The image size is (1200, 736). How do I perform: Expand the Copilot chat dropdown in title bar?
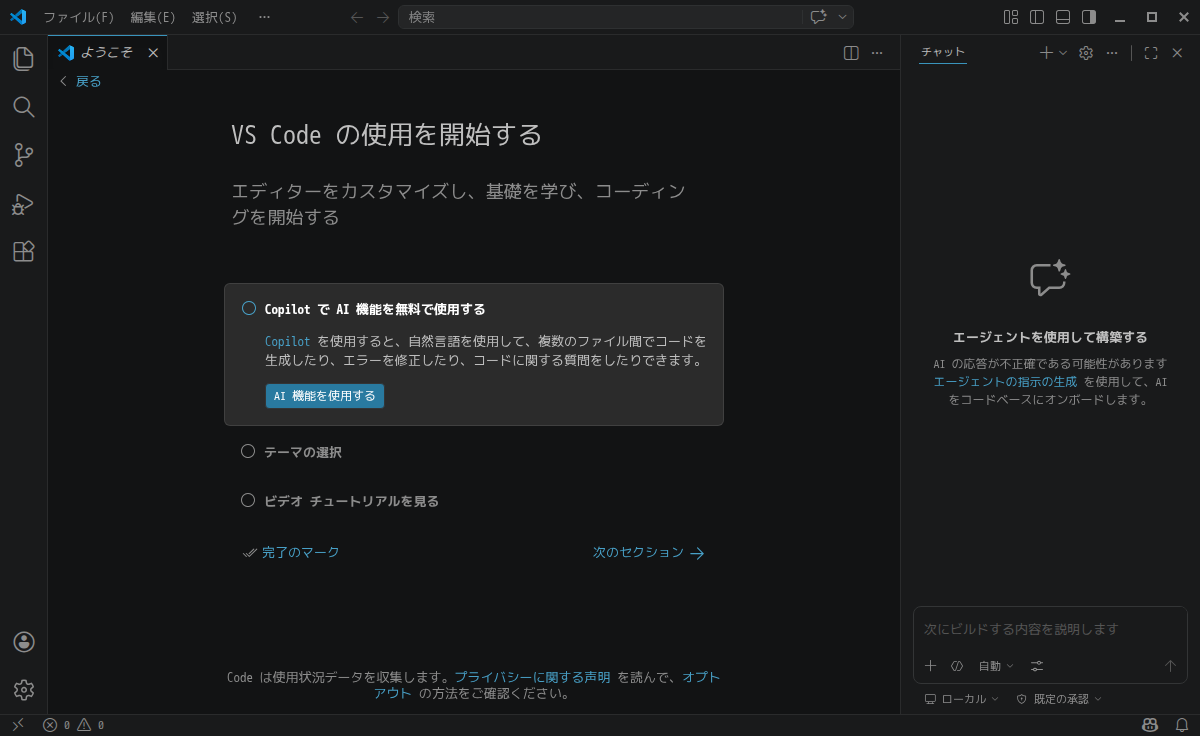(x=843, y=17)
